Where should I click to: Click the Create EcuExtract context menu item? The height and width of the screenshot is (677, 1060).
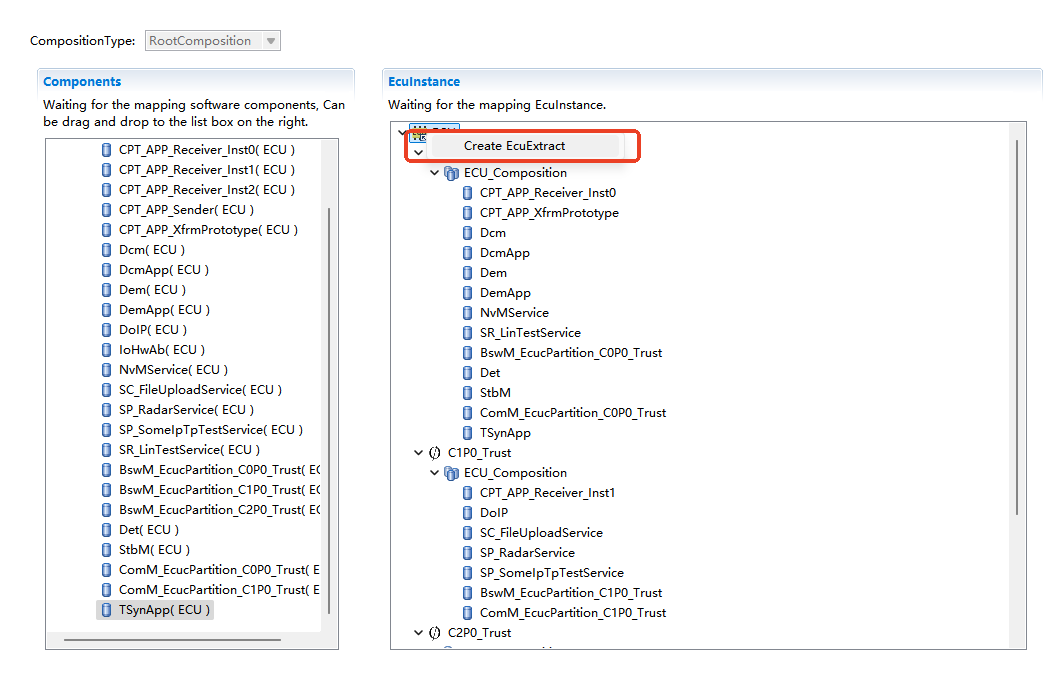(514, 146)
